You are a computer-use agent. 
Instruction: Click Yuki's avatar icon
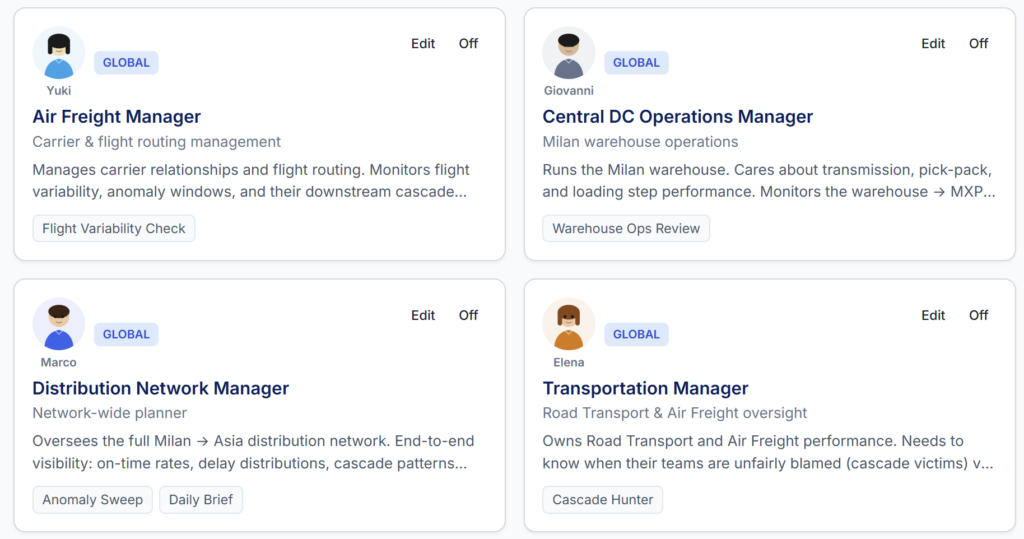tap(59, 53)
